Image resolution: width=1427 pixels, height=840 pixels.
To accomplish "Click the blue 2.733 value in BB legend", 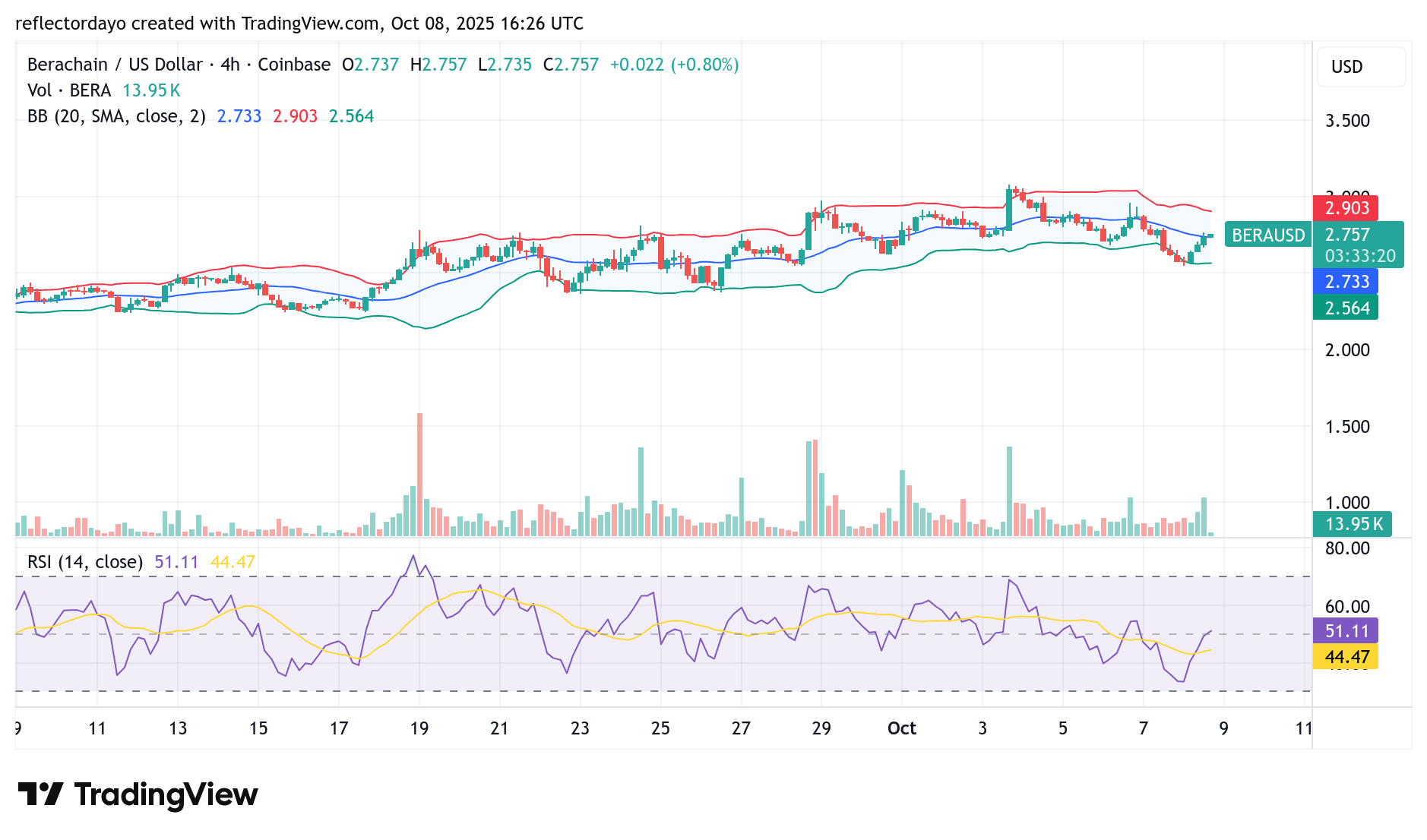I will tap(239, 116).
